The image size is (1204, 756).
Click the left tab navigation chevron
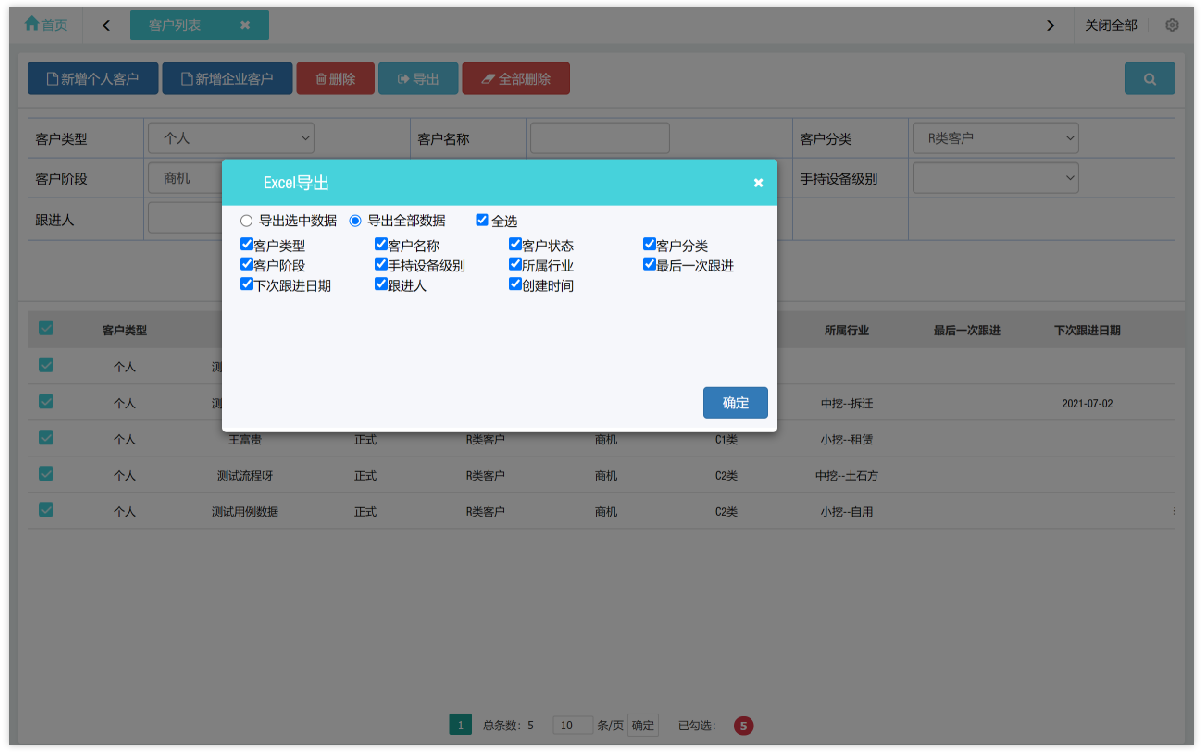(x=105, y=24)
